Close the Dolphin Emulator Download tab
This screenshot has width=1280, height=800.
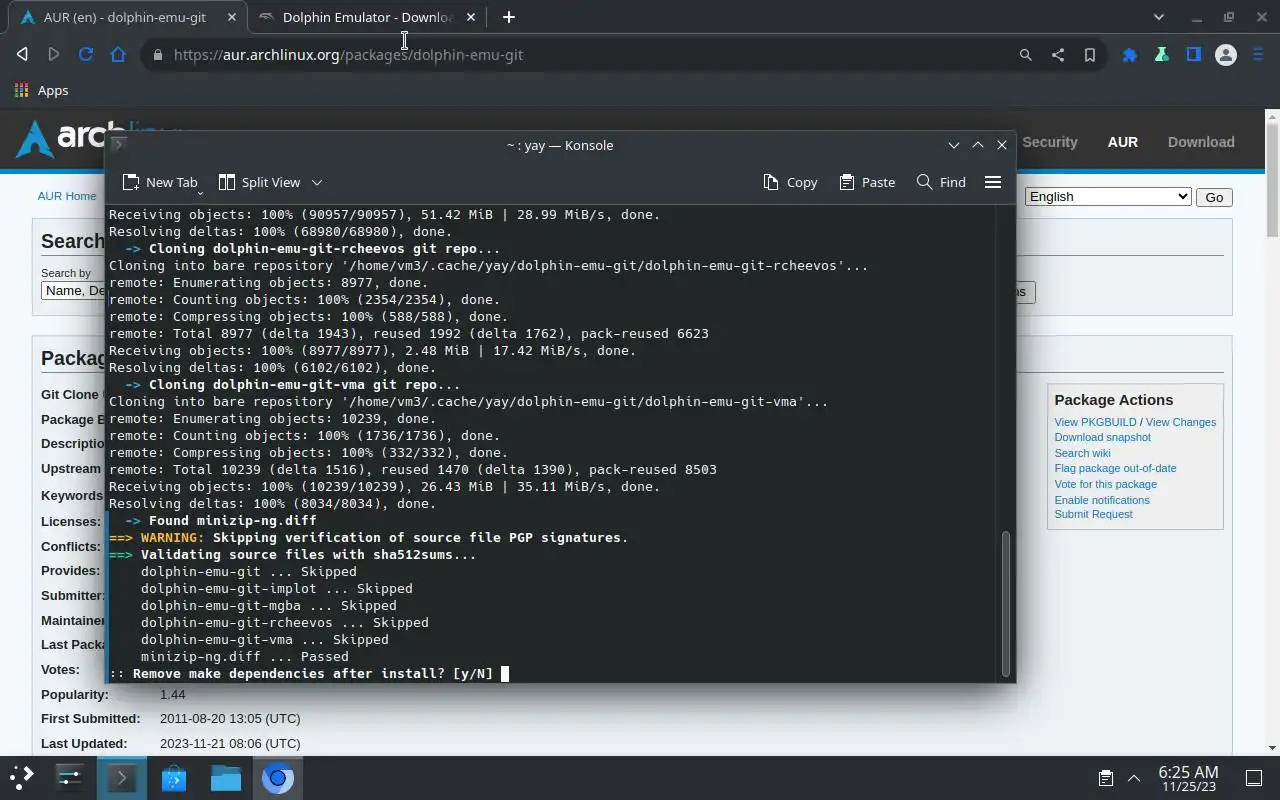click(x=470, y=17)
